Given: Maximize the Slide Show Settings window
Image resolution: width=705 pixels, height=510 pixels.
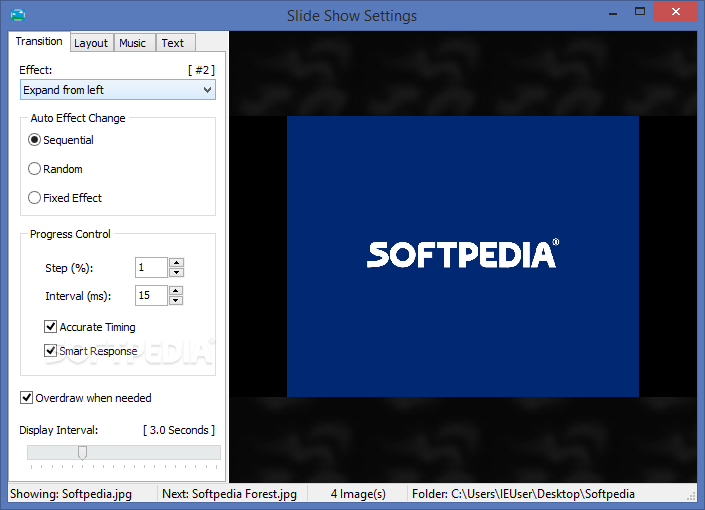Looking at the screenshot, I should [639, 12].
